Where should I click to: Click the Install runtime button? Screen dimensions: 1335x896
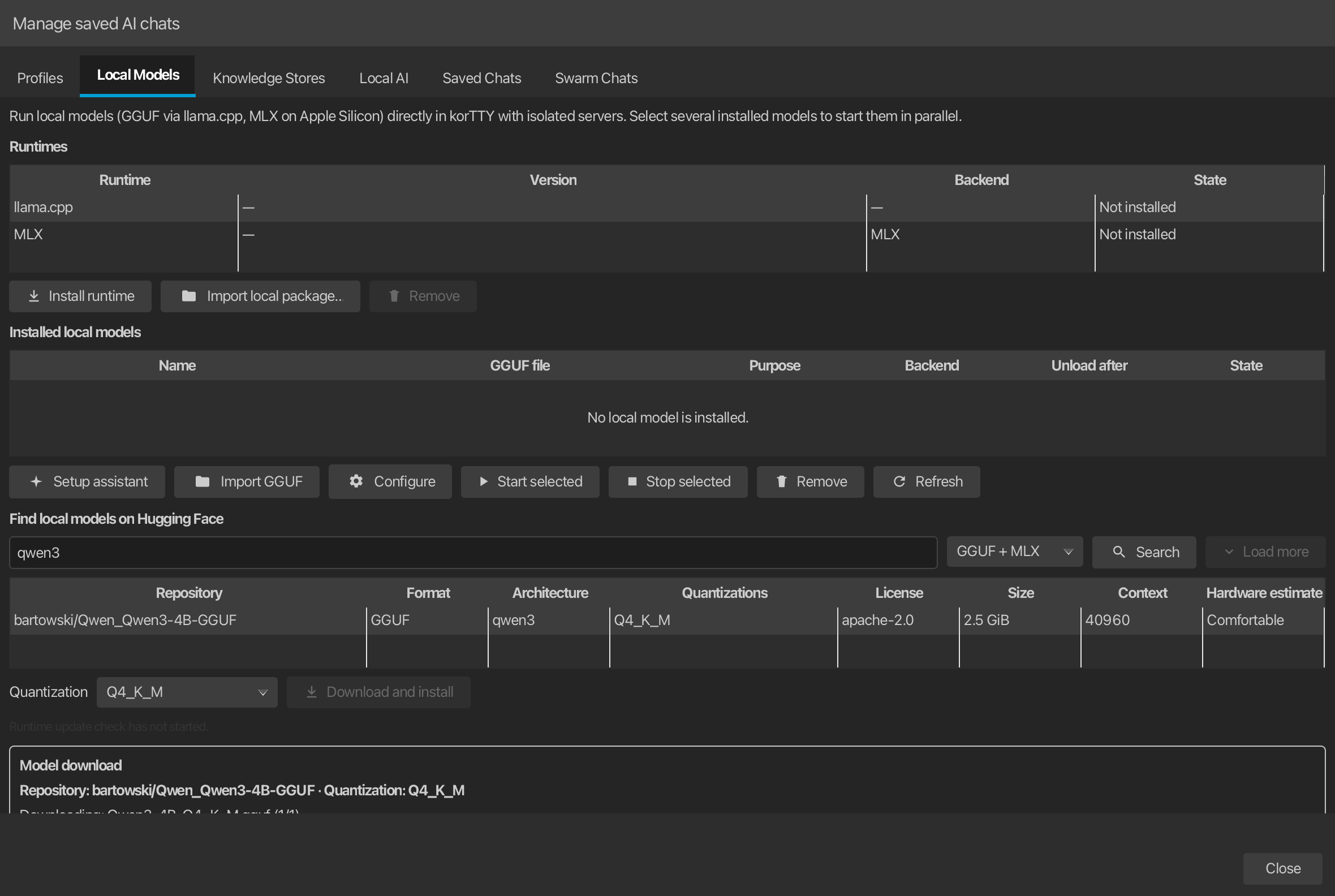[x=80, y=296]
